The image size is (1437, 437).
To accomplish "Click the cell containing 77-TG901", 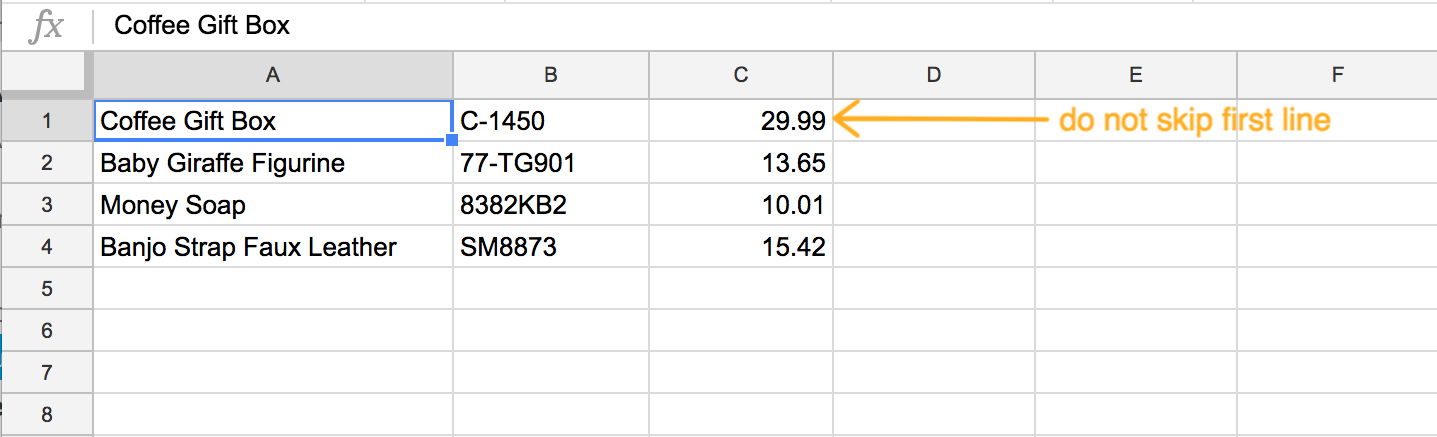I will [x=551, y=163].
